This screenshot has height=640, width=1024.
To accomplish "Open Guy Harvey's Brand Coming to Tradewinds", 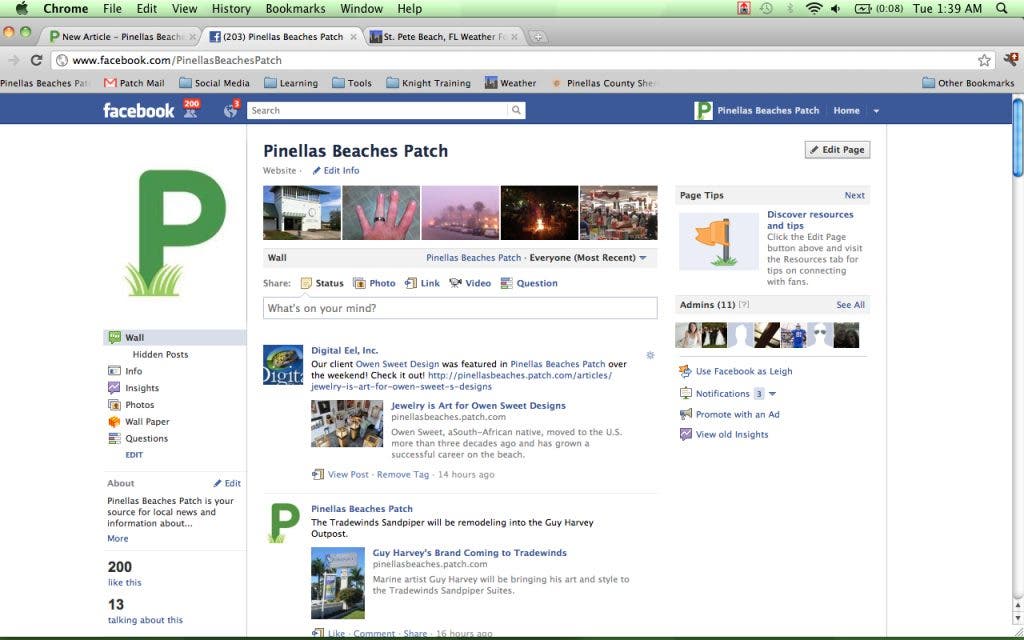I will point(470,552).
